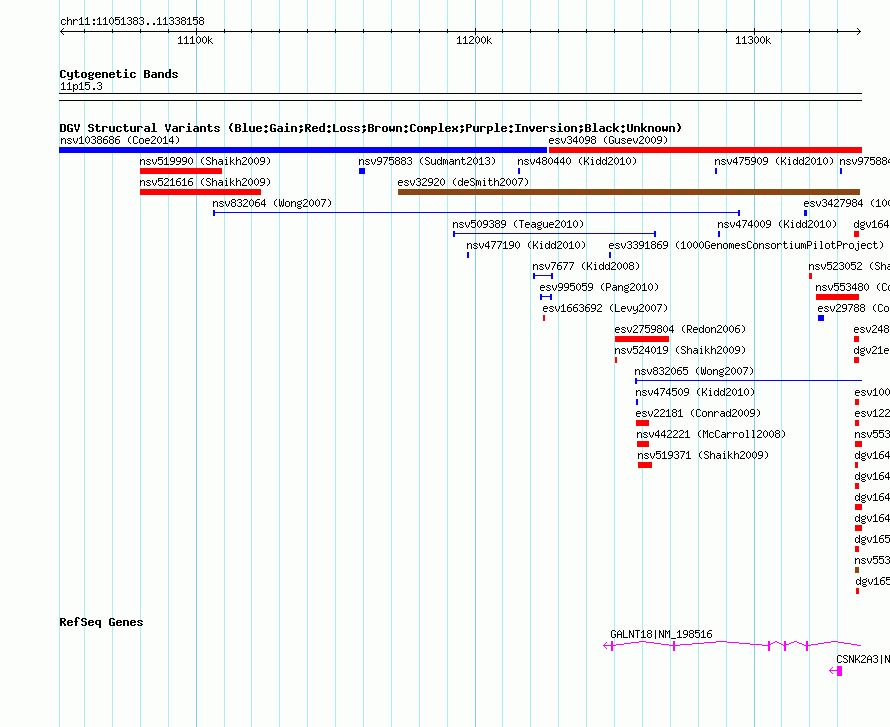Select the small blue span under nsv7677

[543, 276]
